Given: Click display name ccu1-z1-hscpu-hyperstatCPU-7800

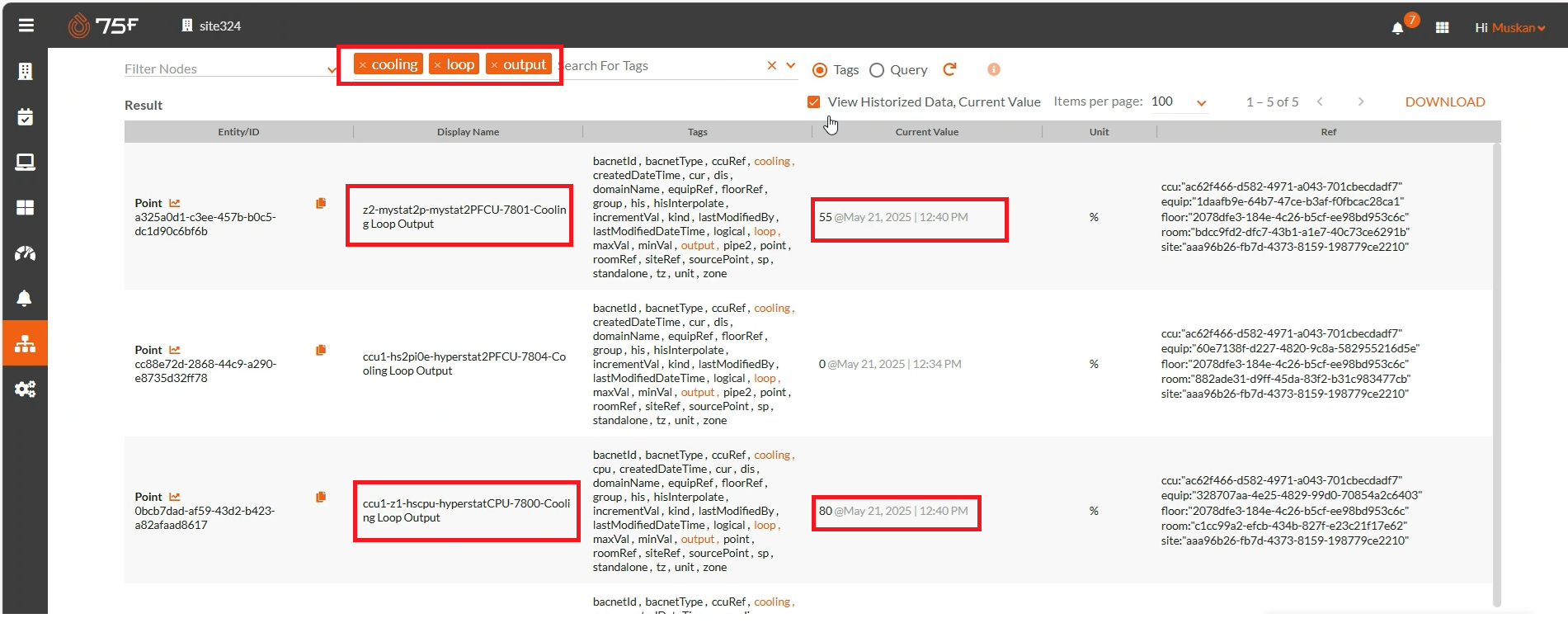Looking at the screenshot, I should [x=466, y=511].
